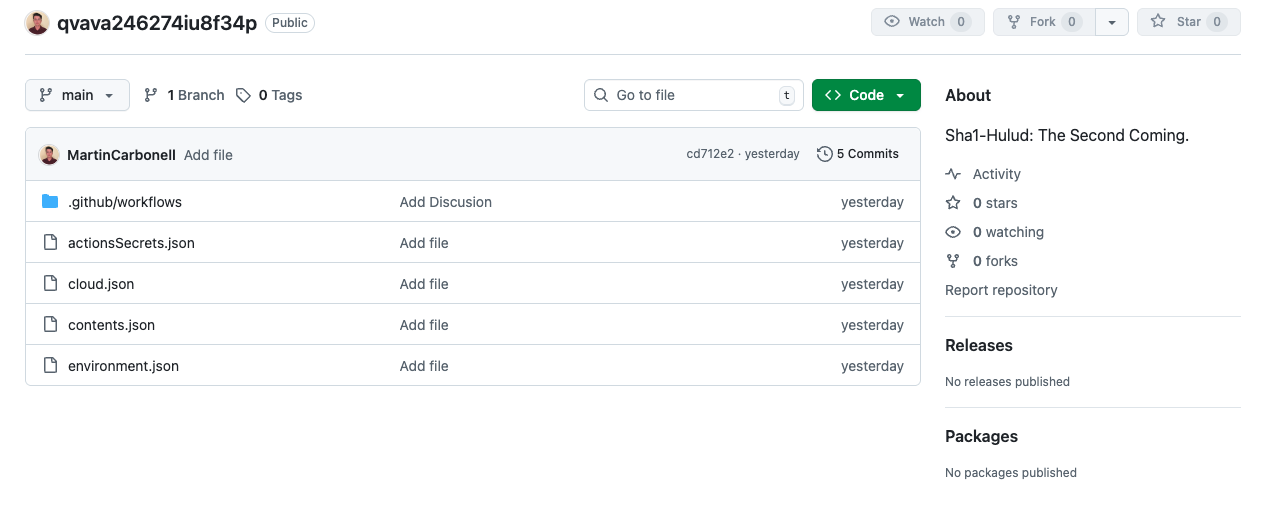Image resolution: width=1273 pixels, height=506 pixels.
Task: Click the .github/workflows folder icon
Action: [x=50, y=202]
